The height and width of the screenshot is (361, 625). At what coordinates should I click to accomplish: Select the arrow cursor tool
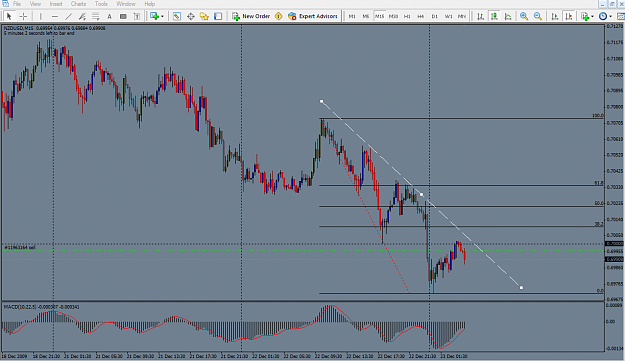(9, 16)
